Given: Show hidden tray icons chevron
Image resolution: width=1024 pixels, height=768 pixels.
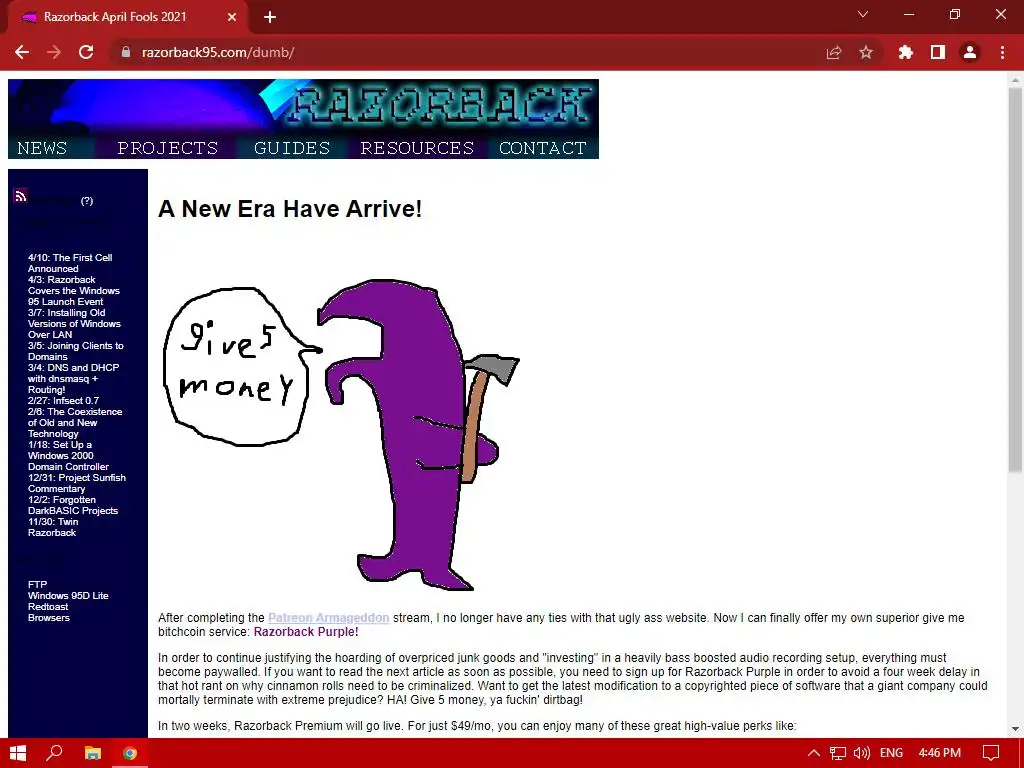Looking at the screenshot, I should pos(814,753).
